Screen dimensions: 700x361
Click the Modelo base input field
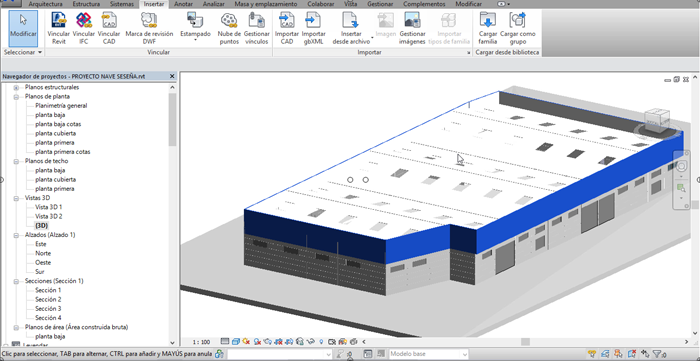pyautogui.click(x=428, y=354)
